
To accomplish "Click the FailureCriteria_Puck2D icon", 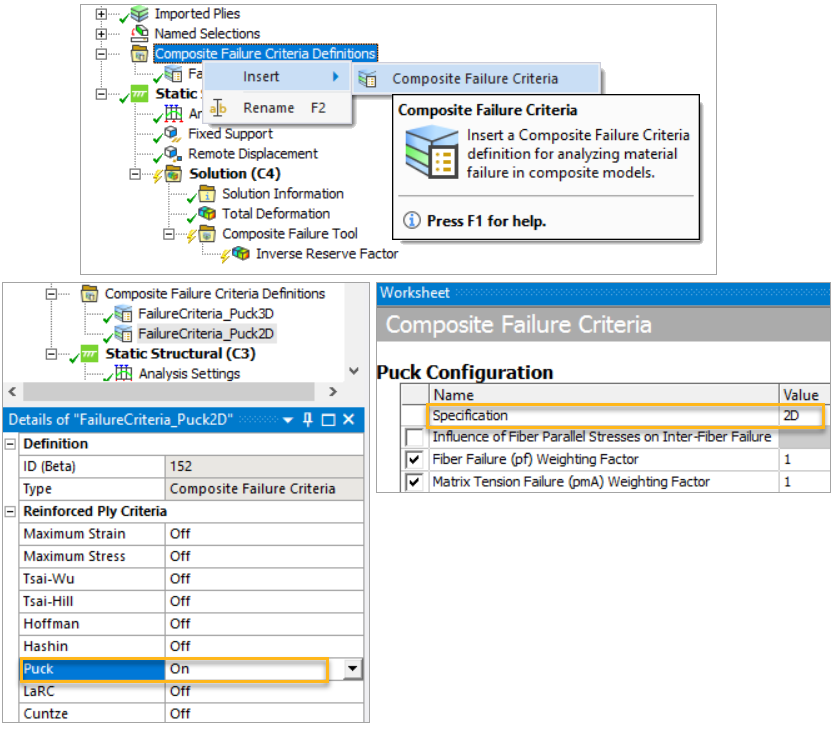I will click(123, 334).
